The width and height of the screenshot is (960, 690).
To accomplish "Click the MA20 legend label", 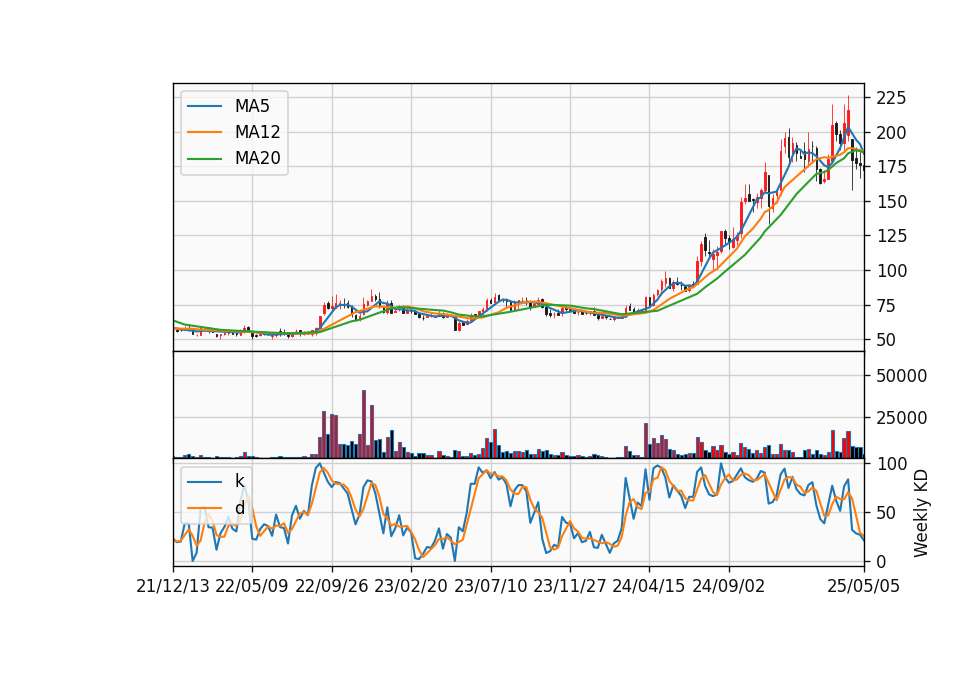I will pyautogui.click(x=257, y=158).
